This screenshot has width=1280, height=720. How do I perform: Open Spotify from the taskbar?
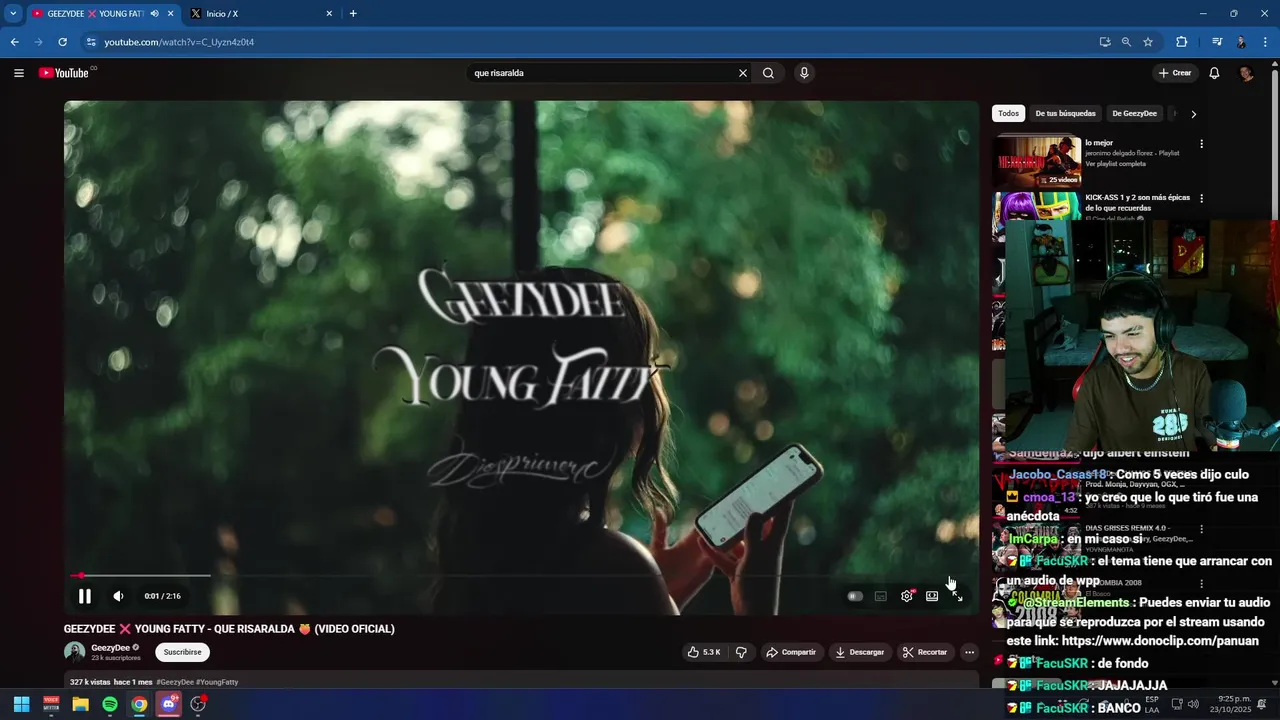110,704
